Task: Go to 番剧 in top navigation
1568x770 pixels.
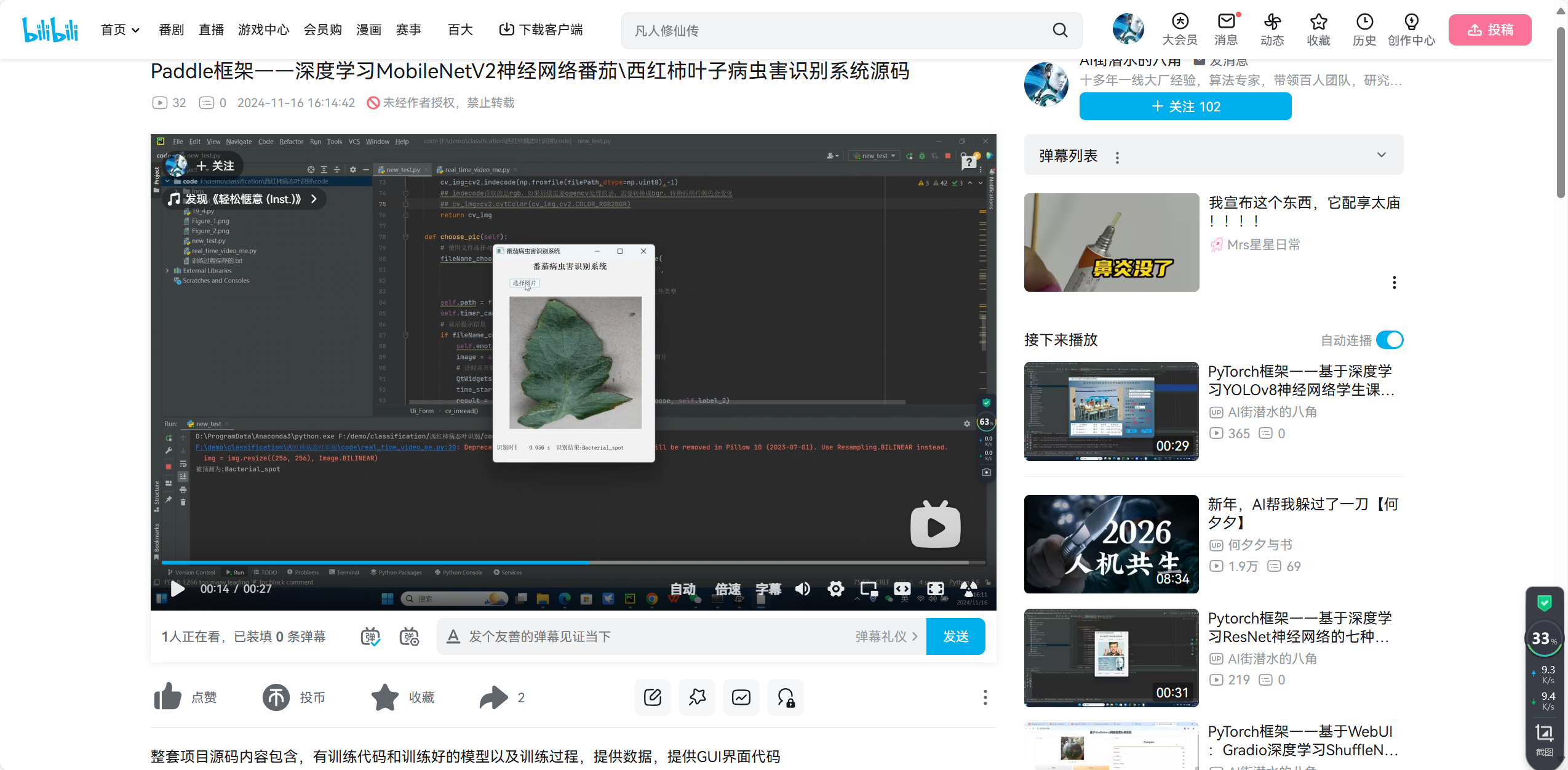Action: [x=171, y=30]
